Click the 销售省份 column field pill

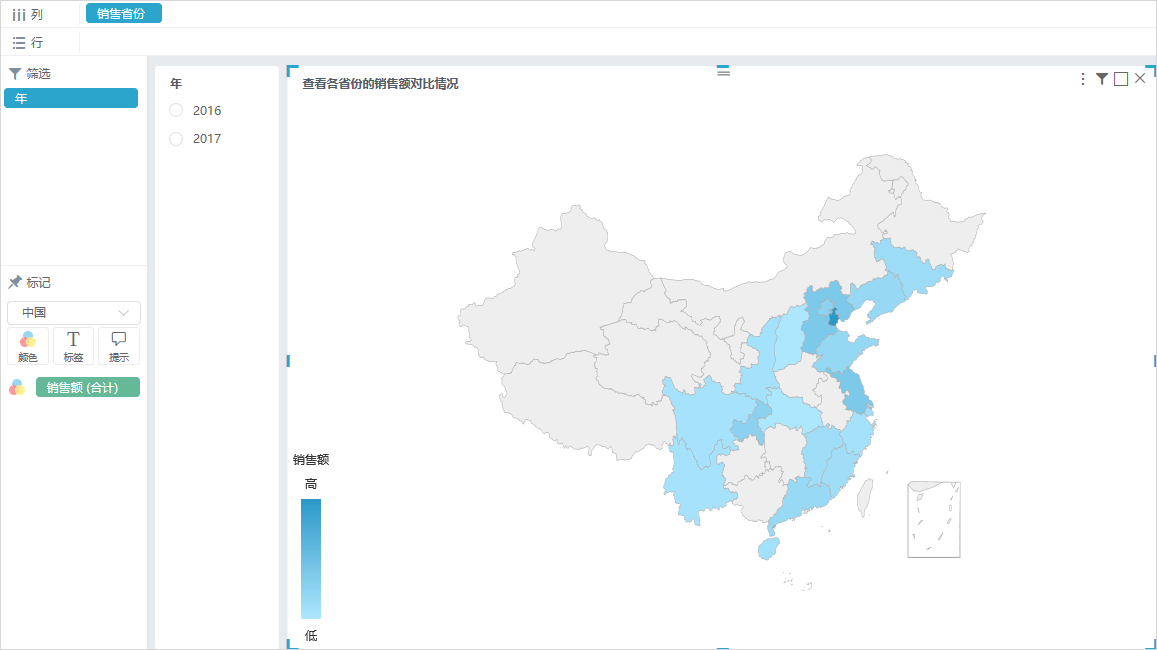coord(123,13)
